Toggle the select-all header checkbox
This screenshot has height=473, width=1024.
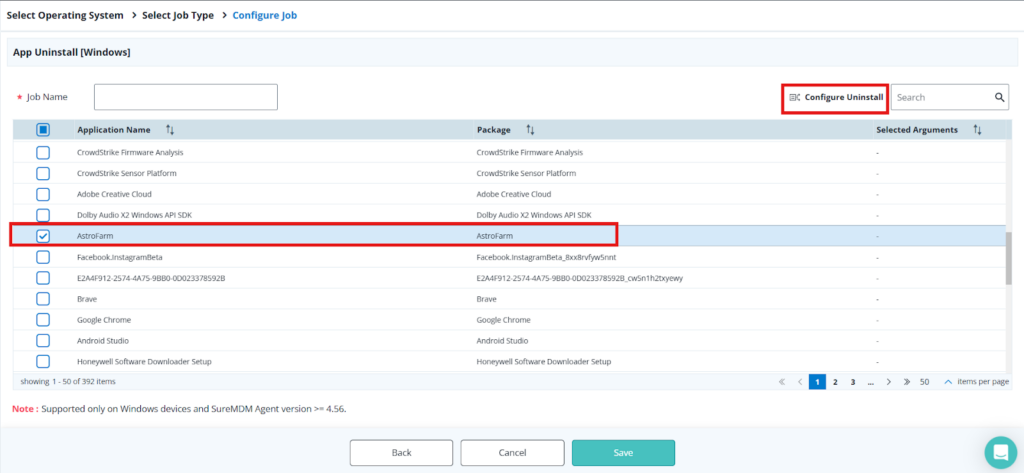click(x=43, y=130)
